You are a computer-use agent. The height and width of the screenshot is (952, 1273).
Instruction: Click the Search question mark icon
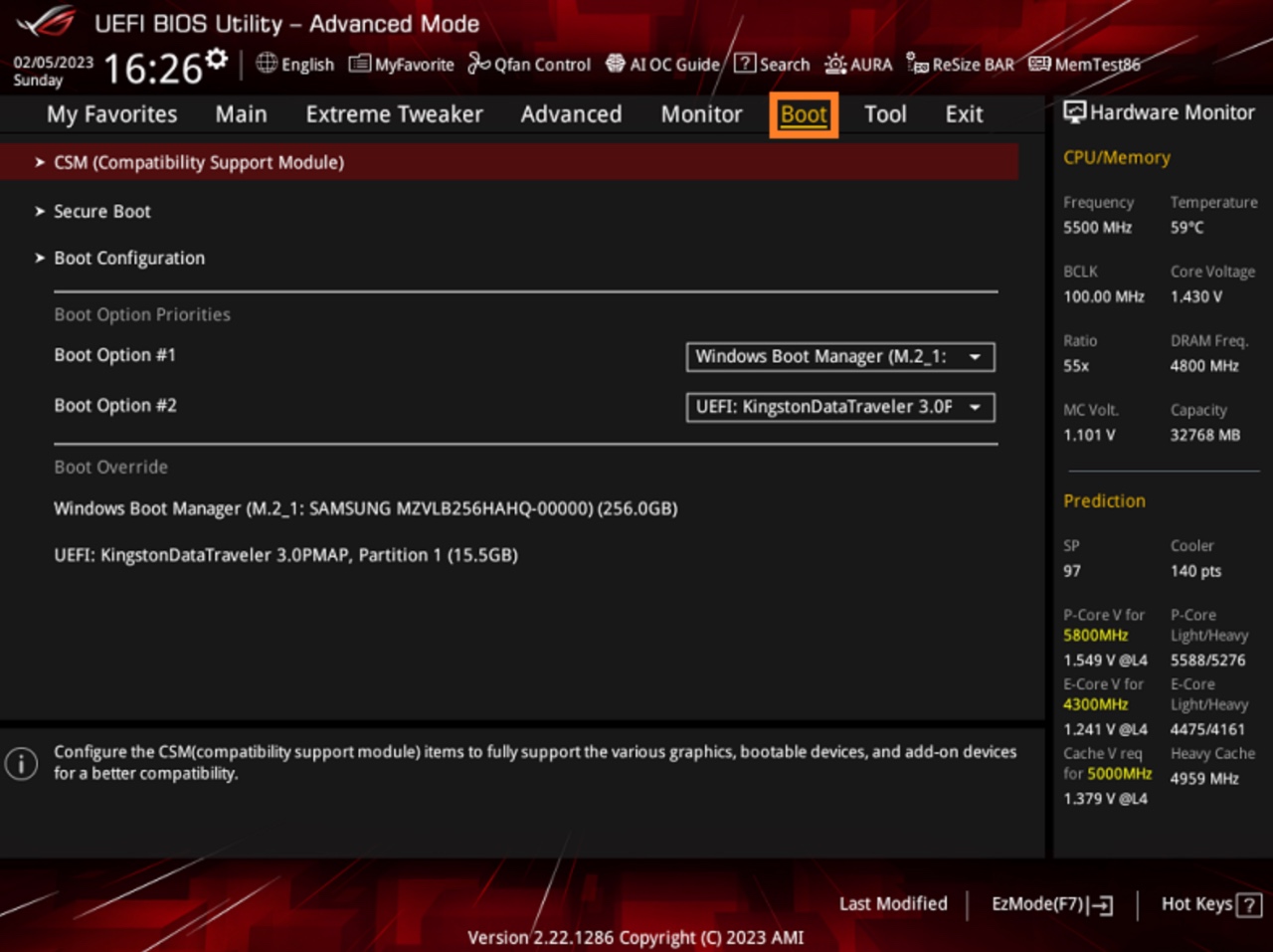click(745, 64)
